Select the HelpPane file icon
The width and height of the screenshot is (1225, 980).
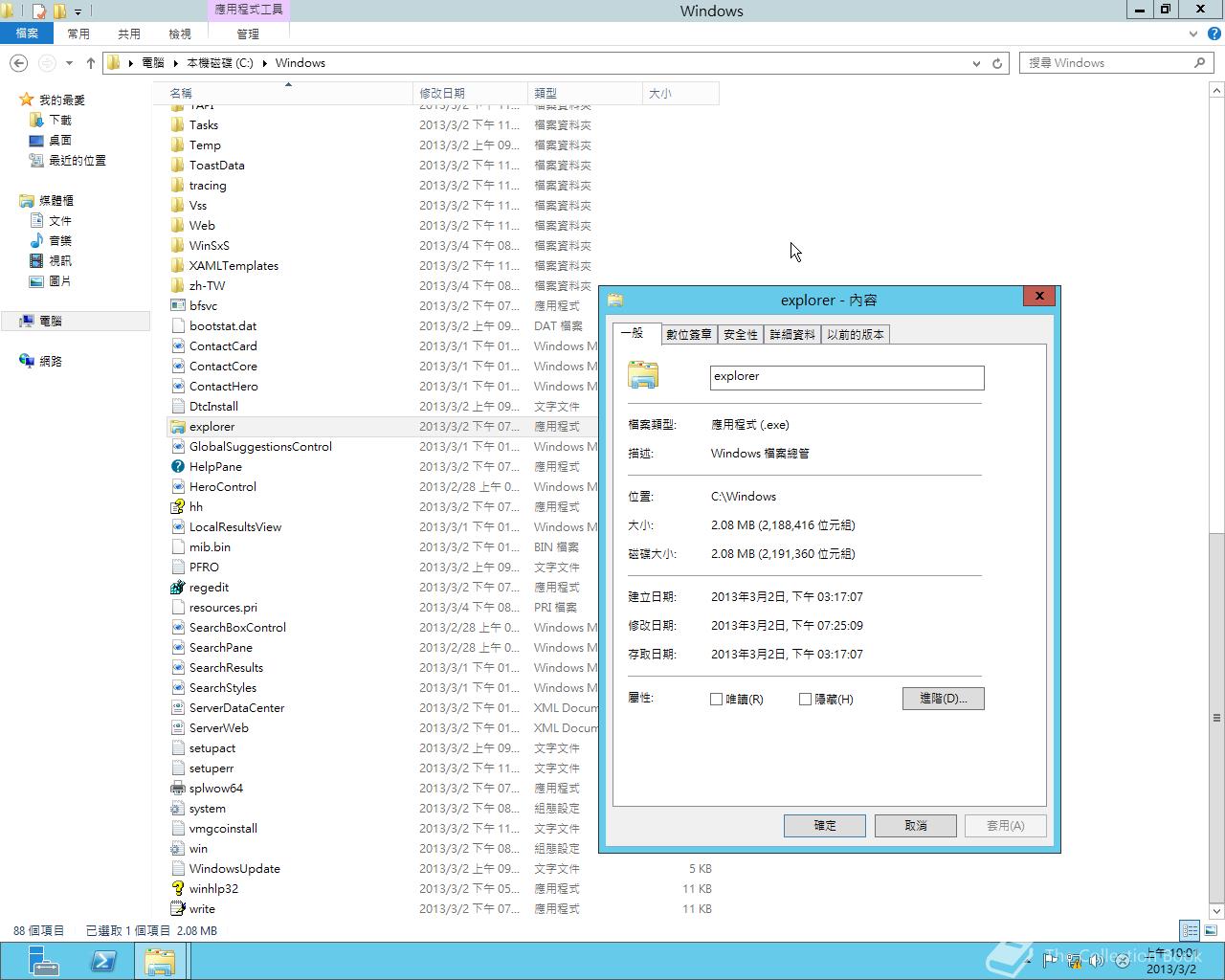click(177, 466)
